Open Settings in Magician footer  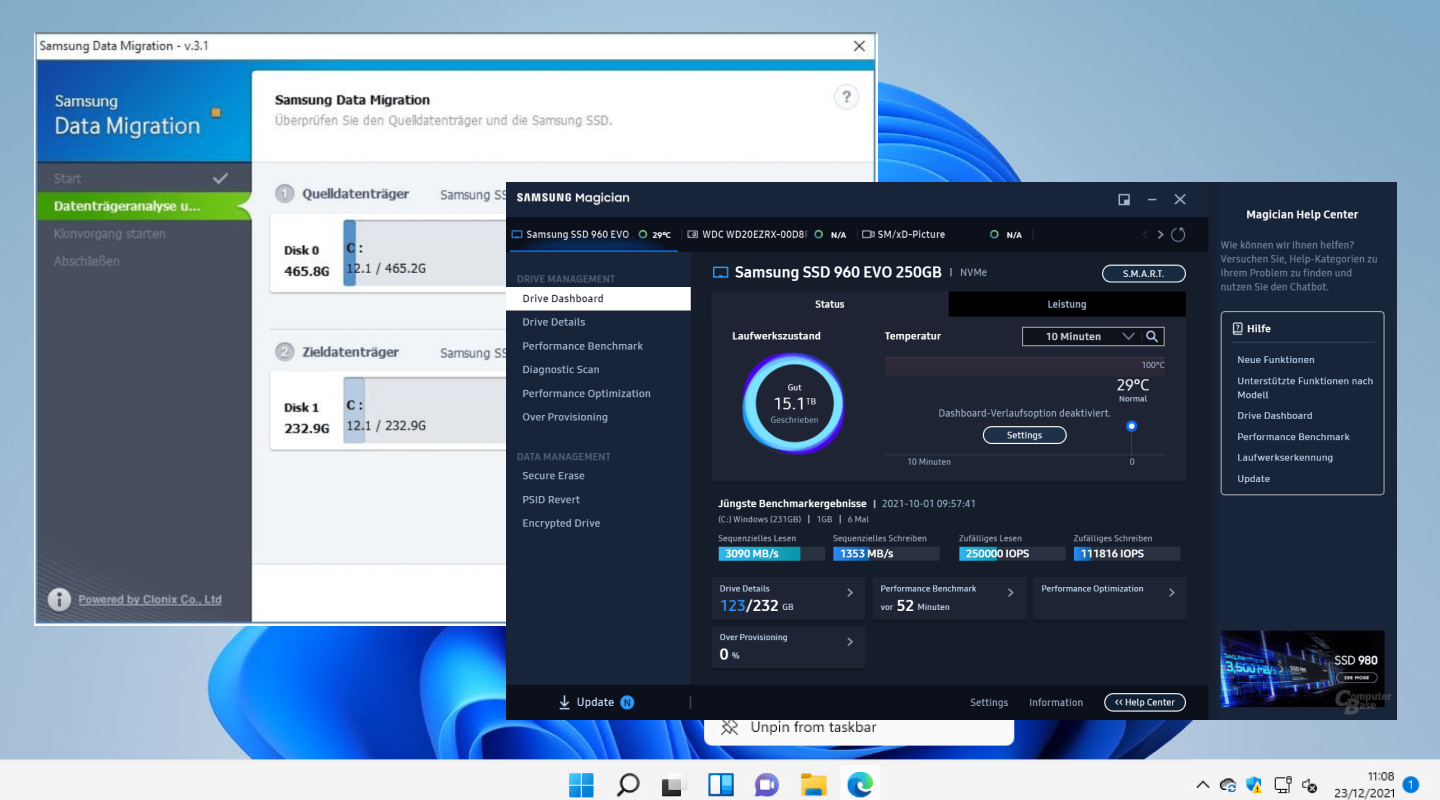click(989, 702)
